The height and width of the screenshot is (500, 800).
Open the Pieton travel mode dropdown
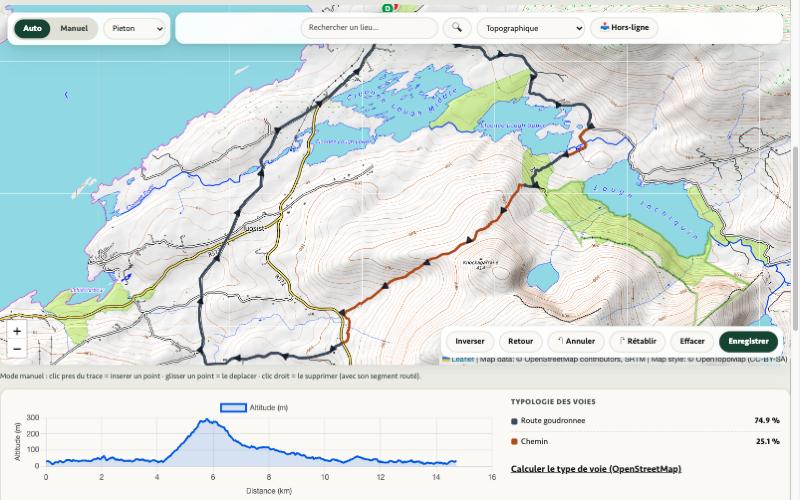tap(135, 29)
